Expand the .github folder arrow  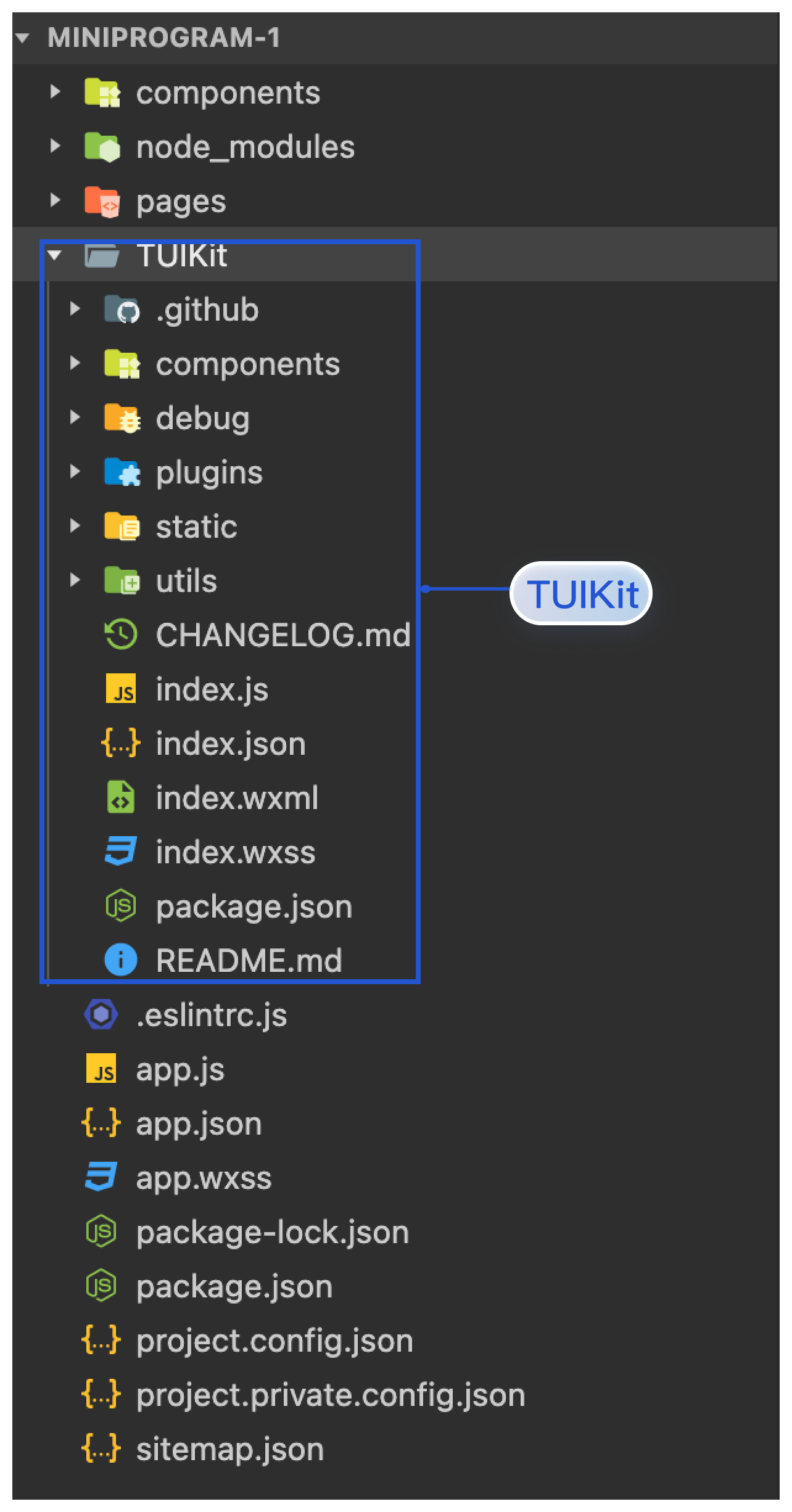pyautogui.click(x=75, y=308)
